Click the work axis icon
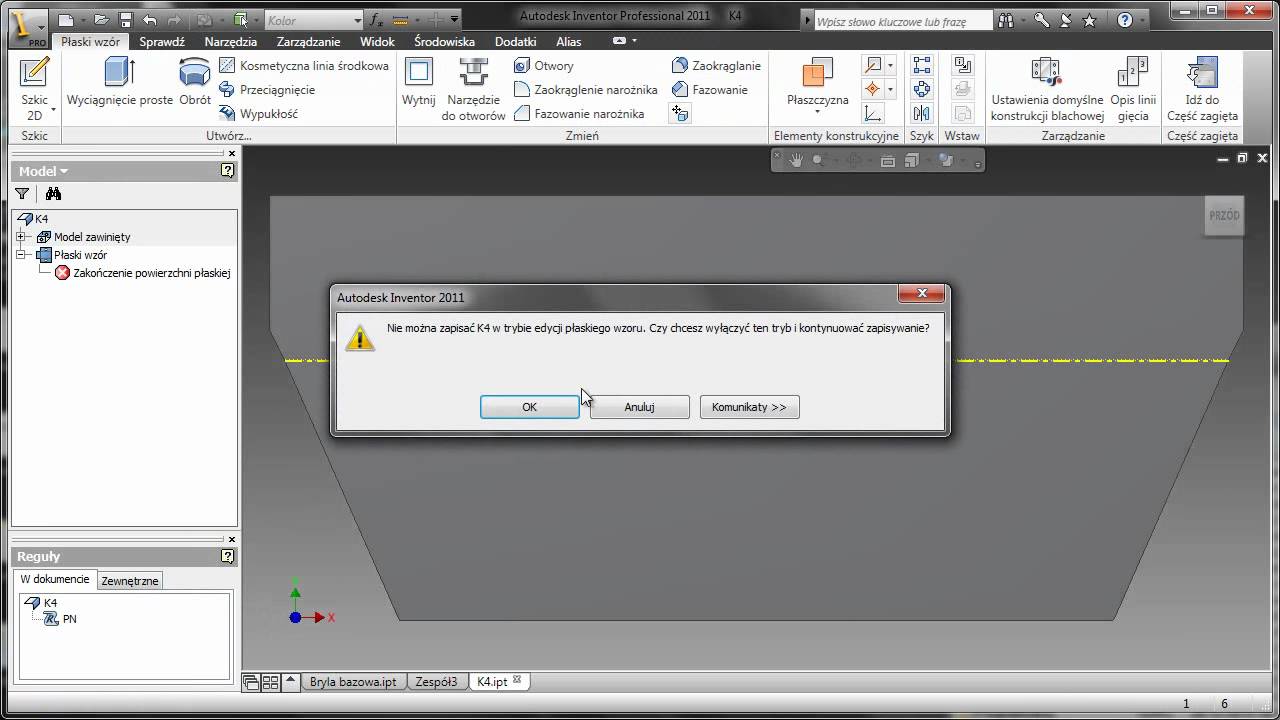Viewport: 1280px width, 720px height. (x=873, y=66)
